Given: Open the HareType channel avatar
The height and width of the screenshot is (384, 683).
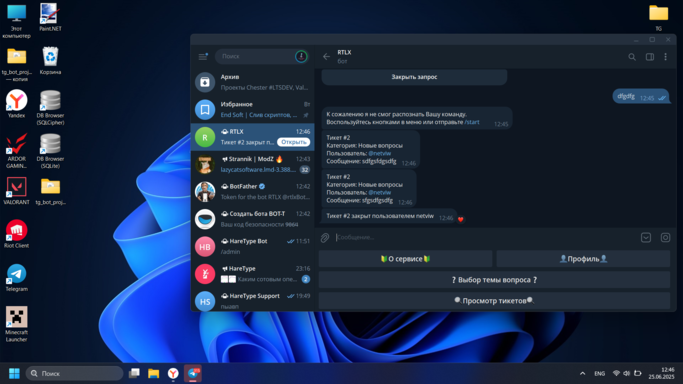Looking at the screenshot, I should (205, 274).
